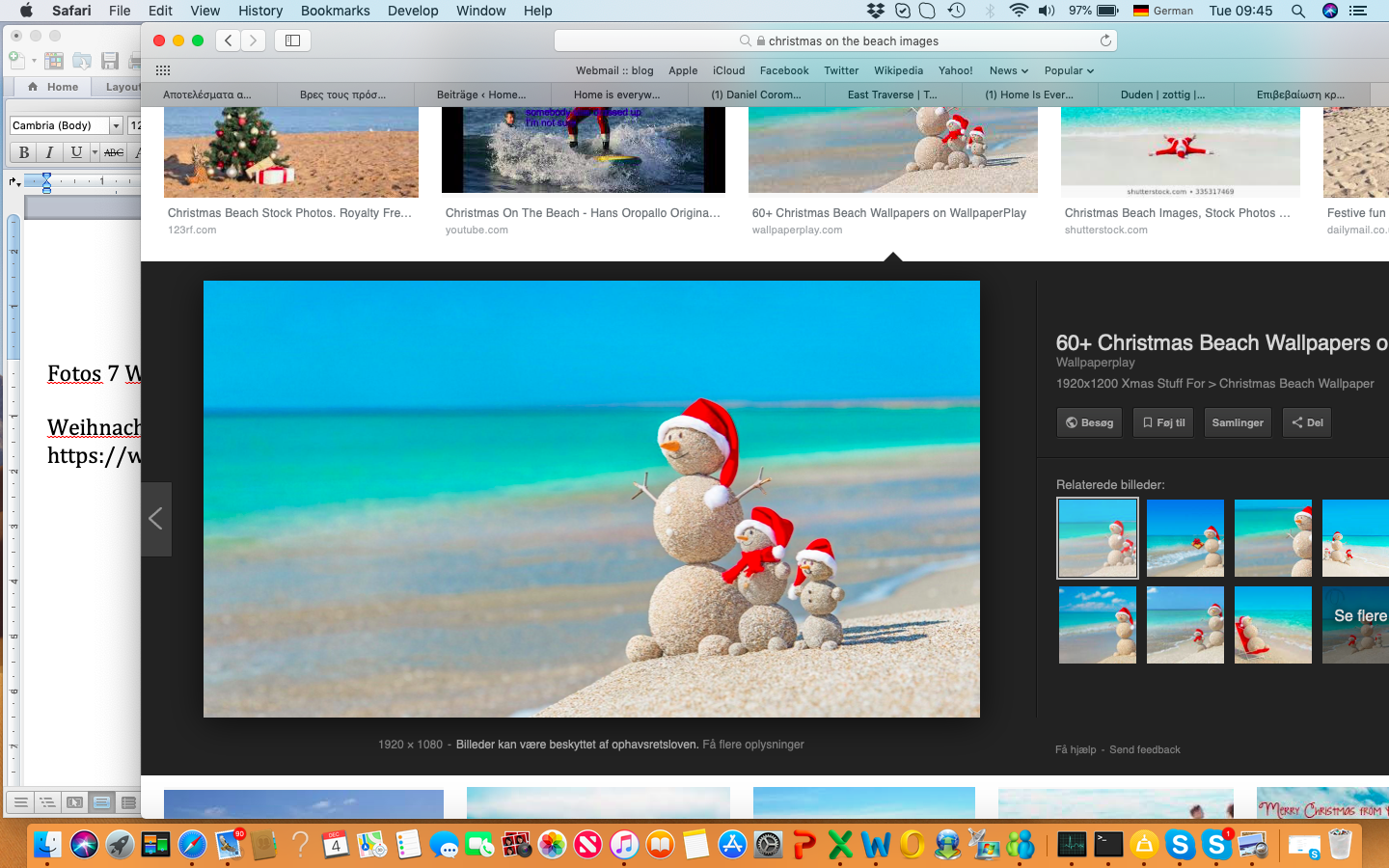Click the Del share button
The height and width of the screenshot is (868, 1389).
[1307, 422]
